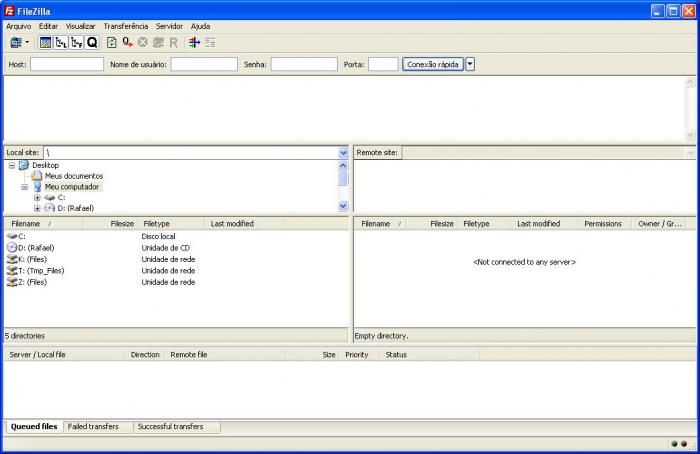Open the Remote site path dropdown
The height and width of the screenshot is (454, 700).
(x=691, y=153)
